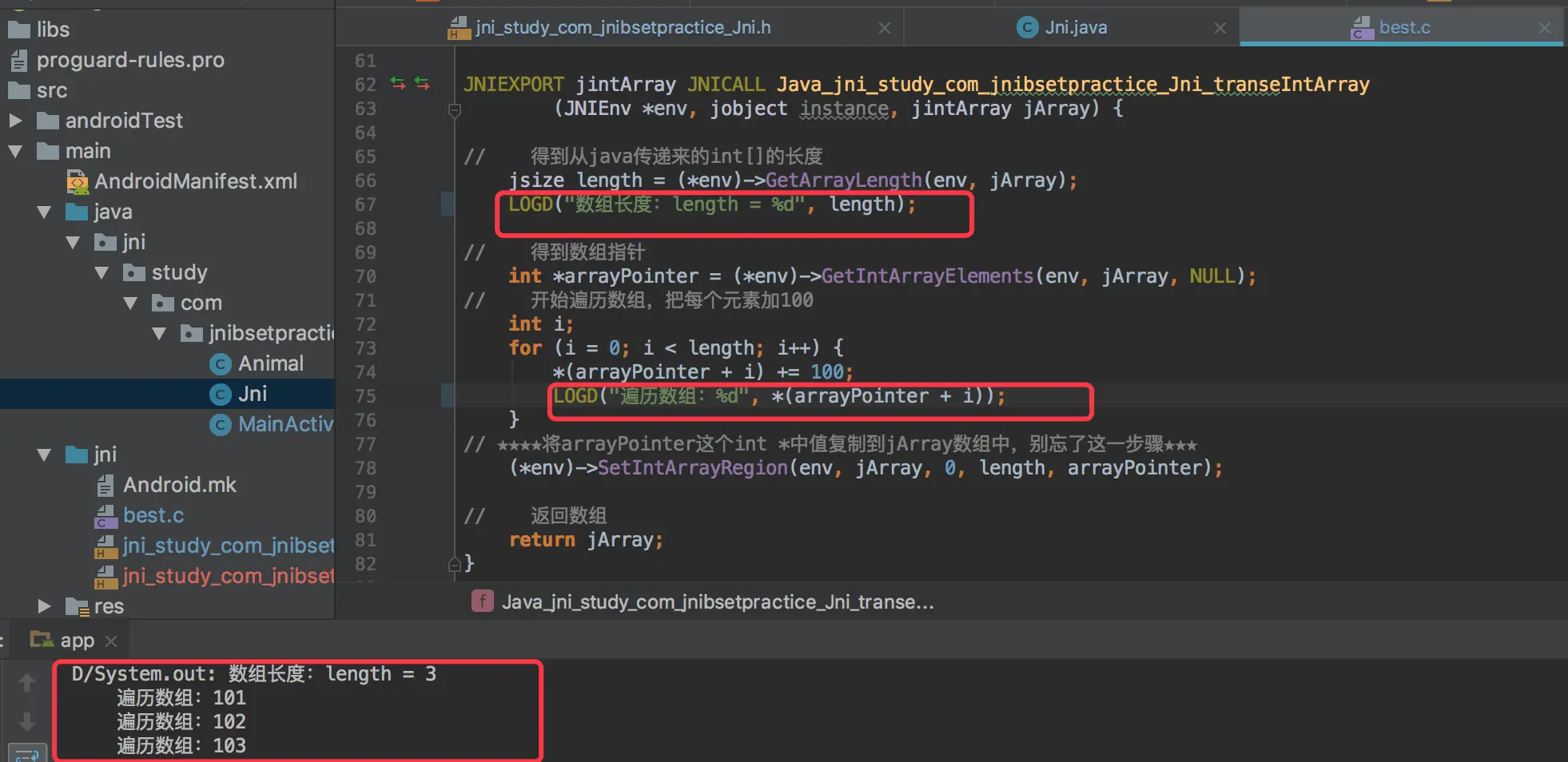
Task: Collapse the main folder arrow
Action: [x=15, y=151]
